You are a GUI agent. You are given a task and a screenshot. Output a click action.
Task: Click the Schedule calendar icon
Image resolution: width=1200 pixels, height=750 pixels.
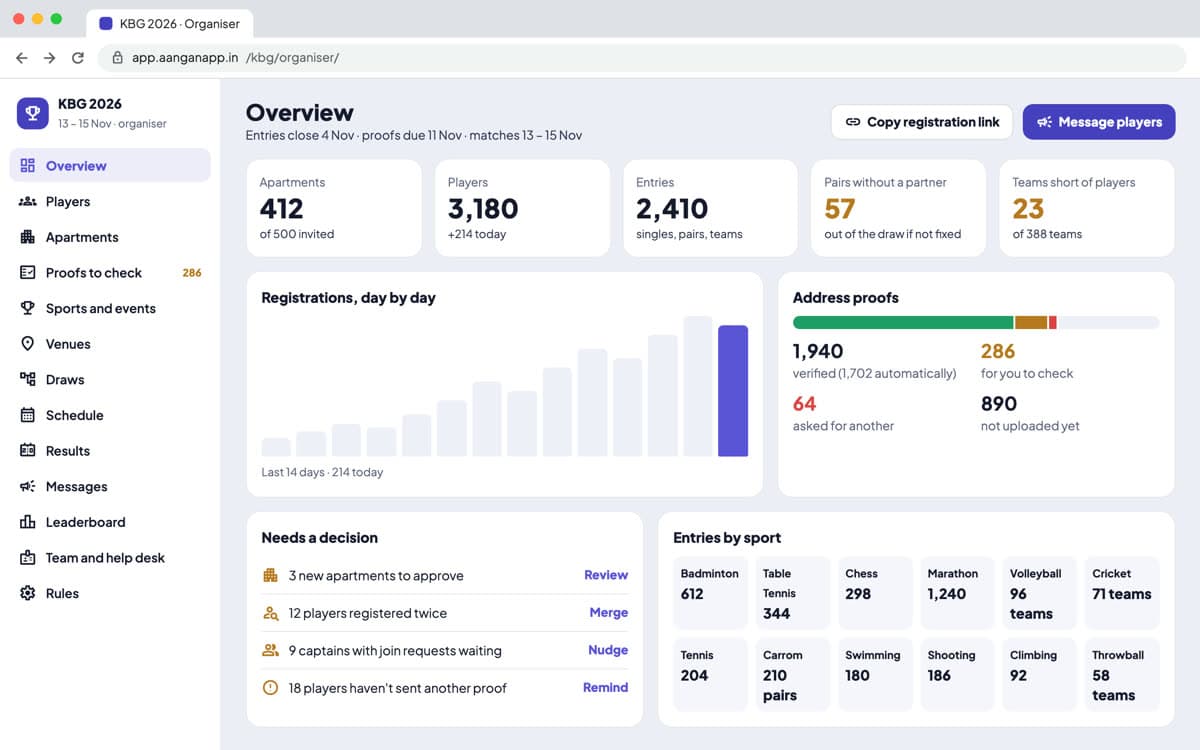point(28,415)
